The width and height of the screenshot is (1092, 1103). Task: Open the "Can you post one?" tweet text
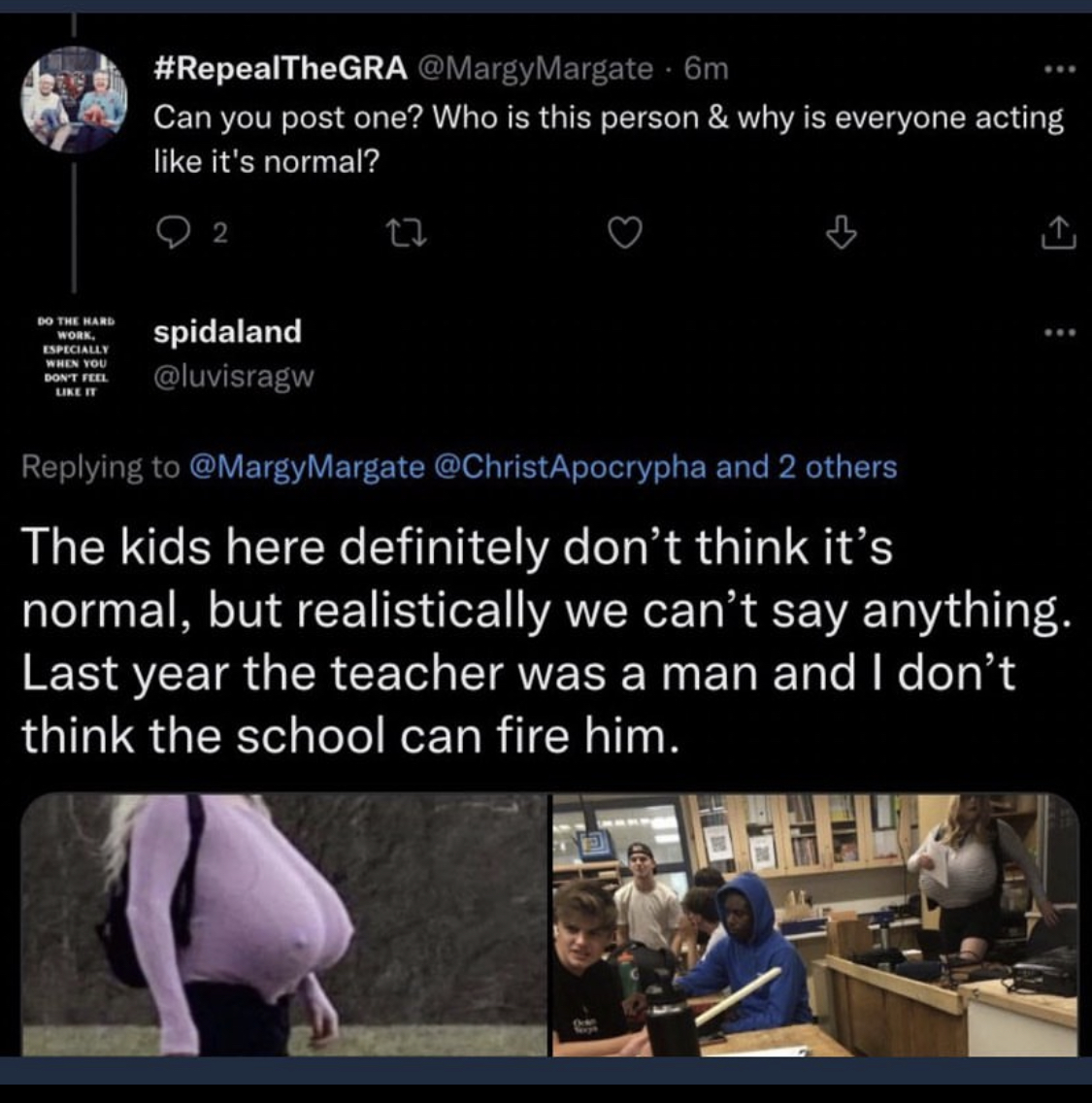[x=609, y=139]
